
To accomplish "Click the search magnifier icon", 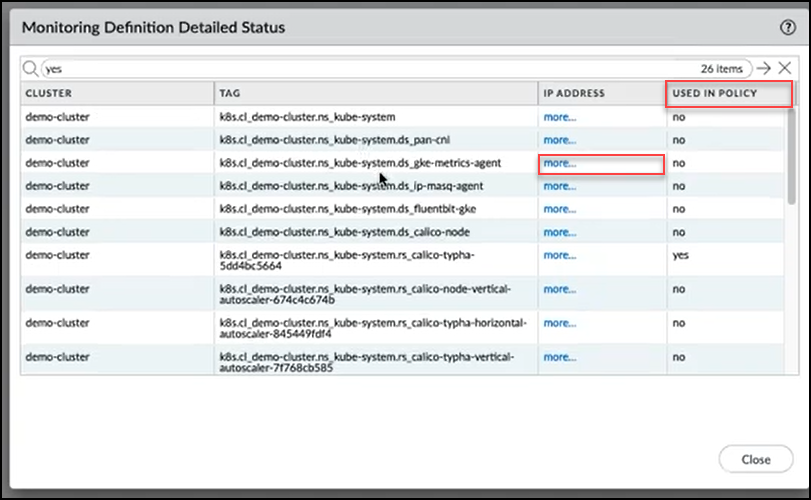I will 31,69.
